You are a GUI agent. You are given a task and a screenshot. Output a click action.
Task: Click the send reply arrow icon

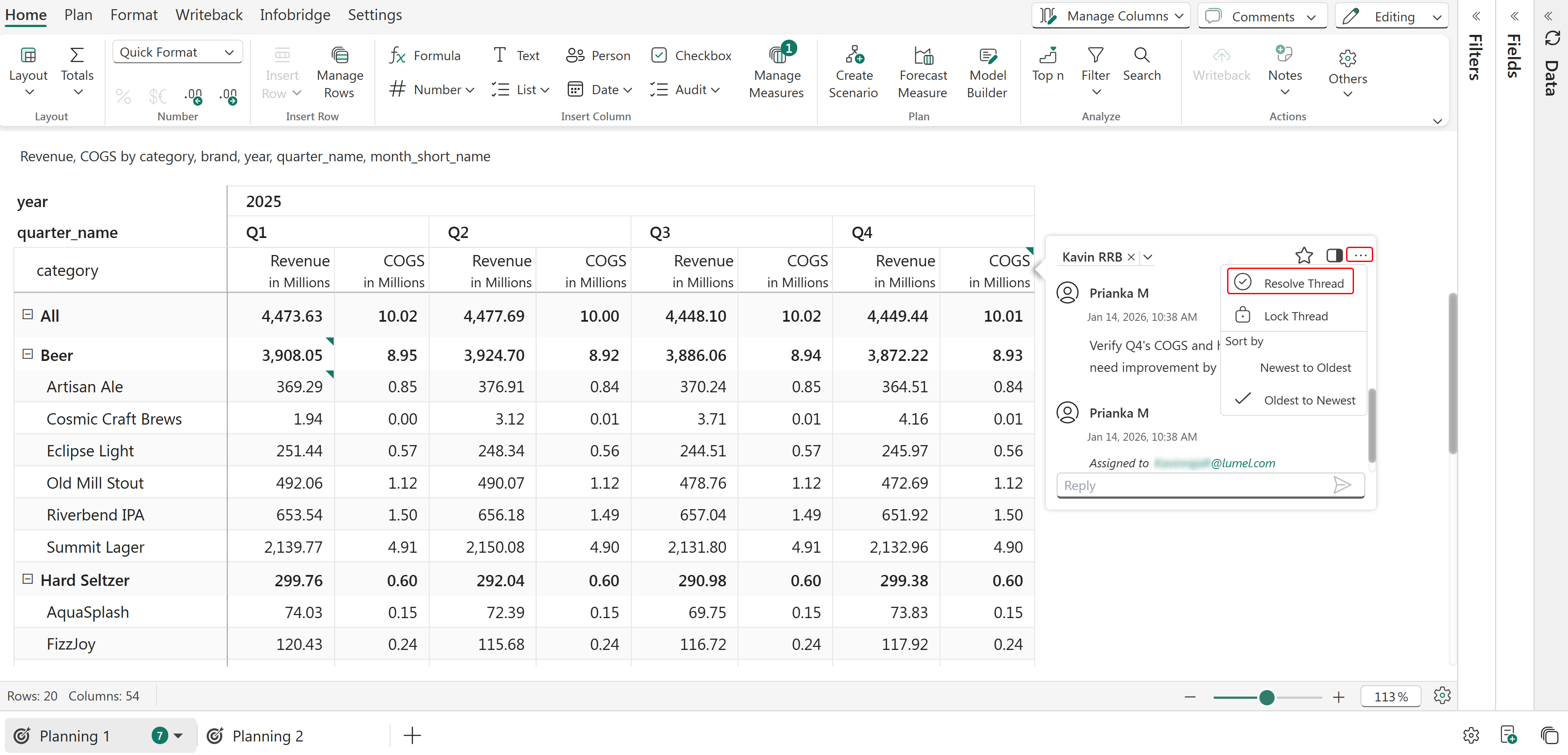pyautogui.click(x=1342, y=485)
